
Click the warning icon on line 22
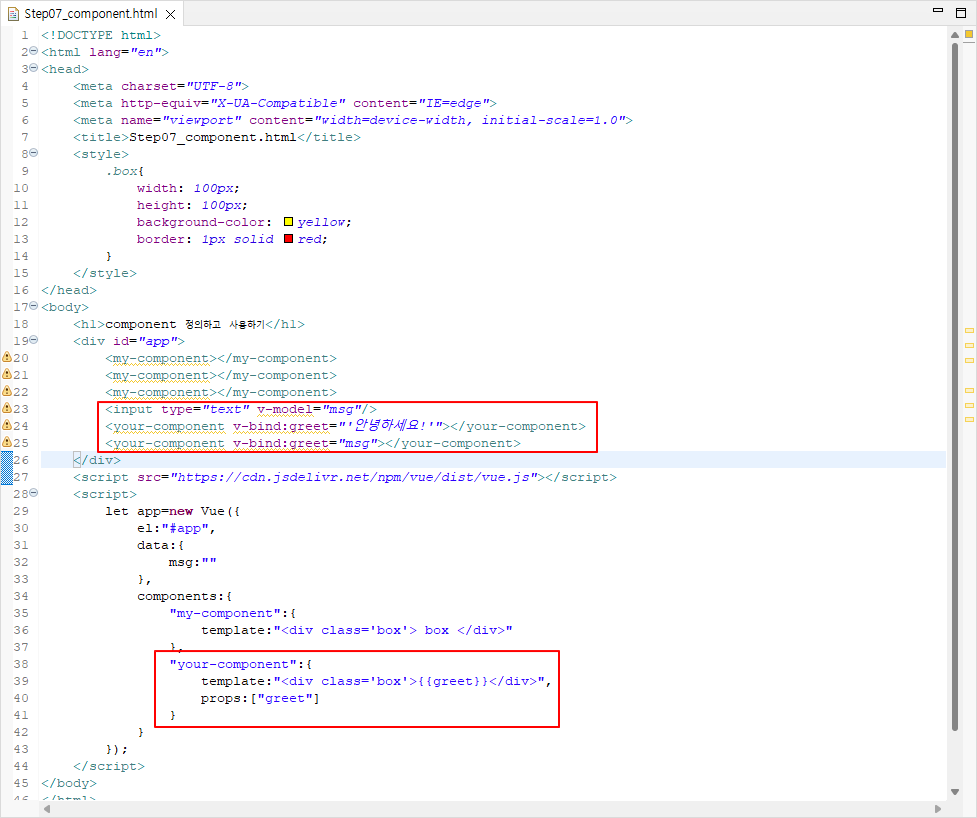point(7,391)
